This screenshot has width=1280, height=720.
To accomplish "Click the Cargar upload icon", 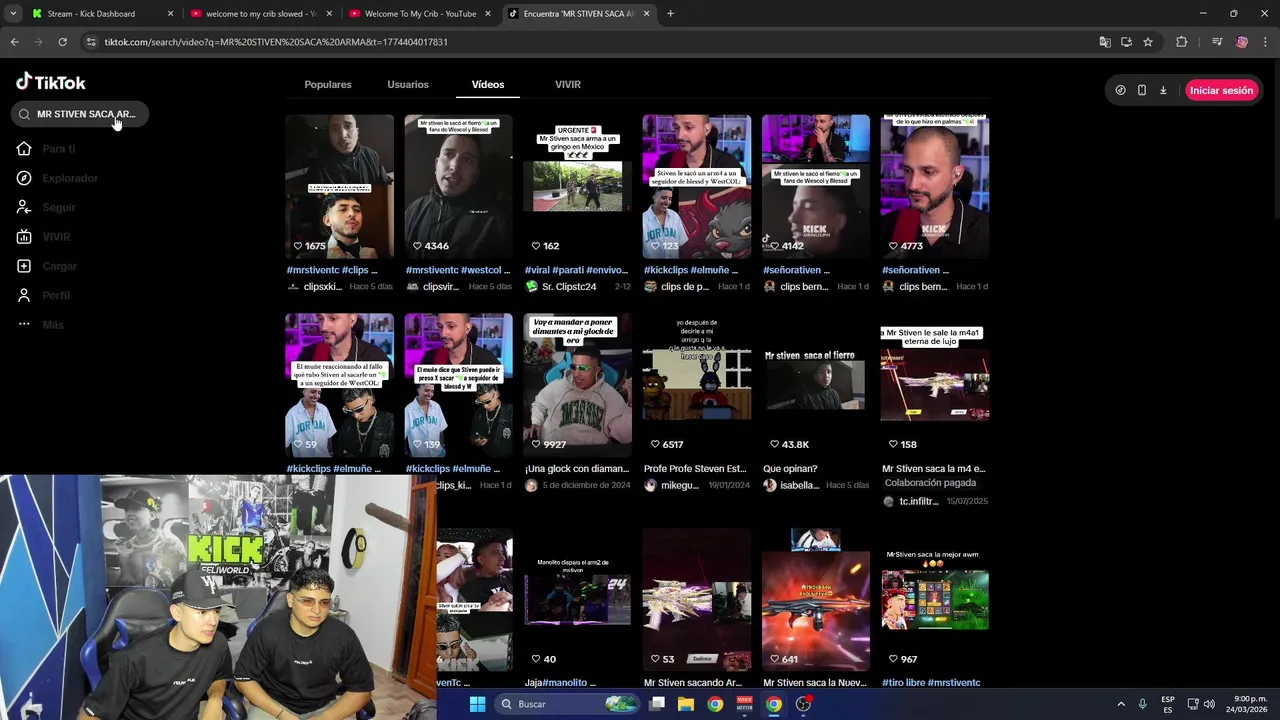I will tap(24, 266).
